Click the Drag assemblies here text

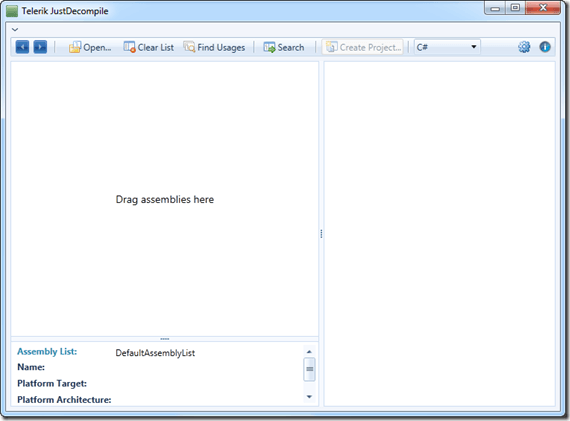165,200
